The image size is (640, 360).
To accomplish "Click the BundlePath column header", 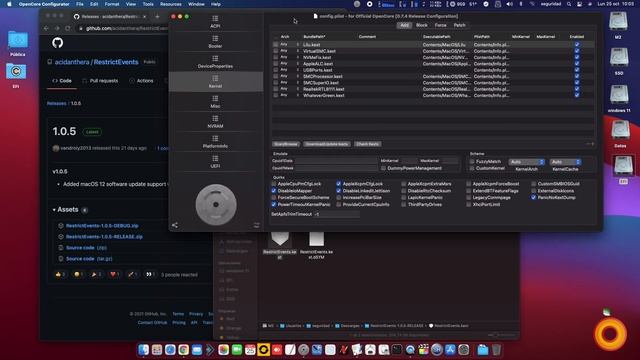I will pos(314,37).
